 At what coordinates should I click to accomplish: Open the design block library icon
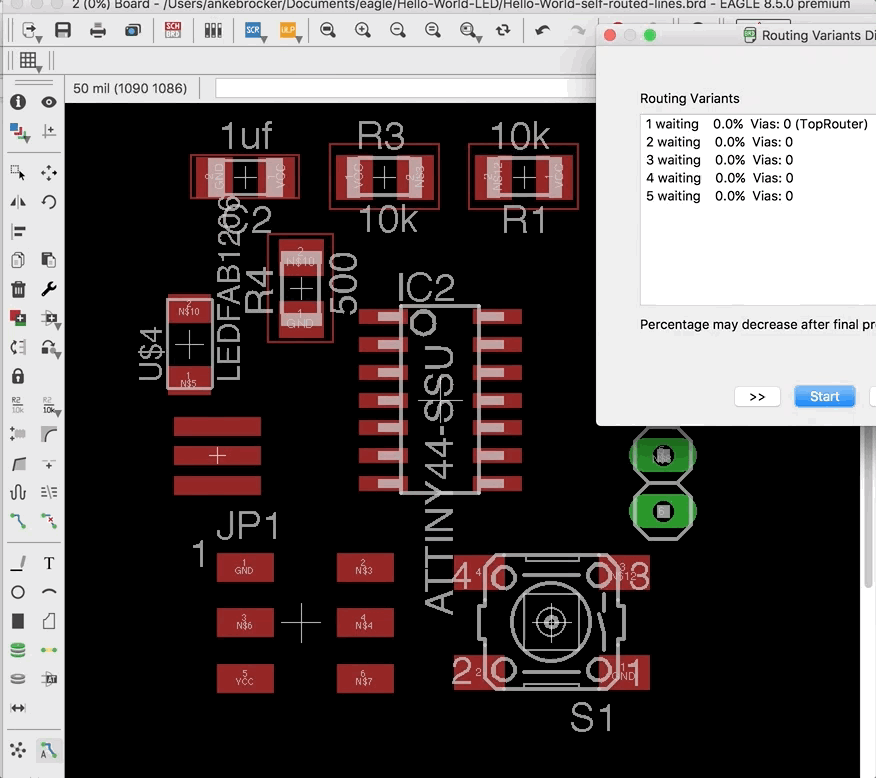click(x=213, y=30)
